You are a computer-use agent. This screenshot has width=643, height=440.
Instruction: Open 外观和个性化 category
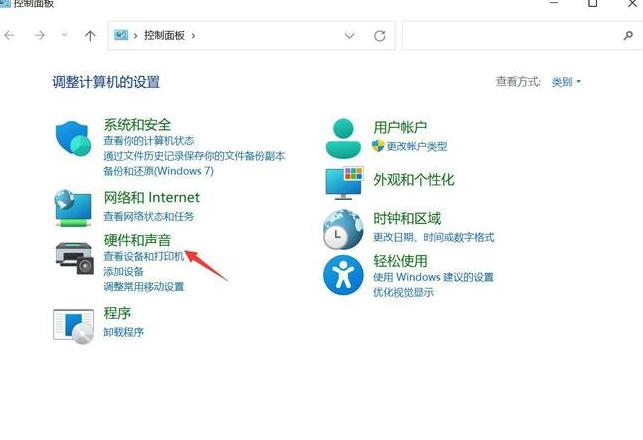[414, 180]
